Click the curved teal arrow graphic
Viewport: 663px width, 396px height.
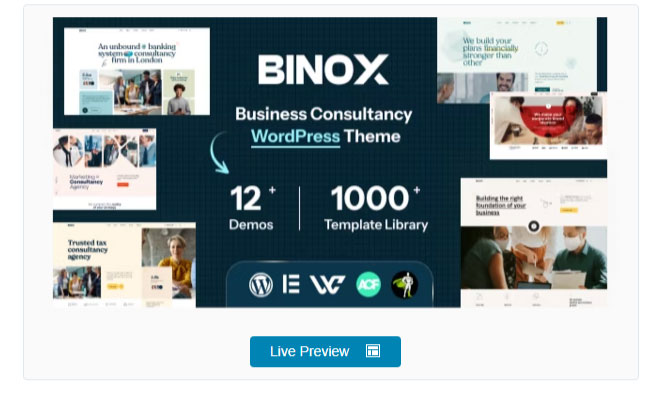tap(219, 153)
